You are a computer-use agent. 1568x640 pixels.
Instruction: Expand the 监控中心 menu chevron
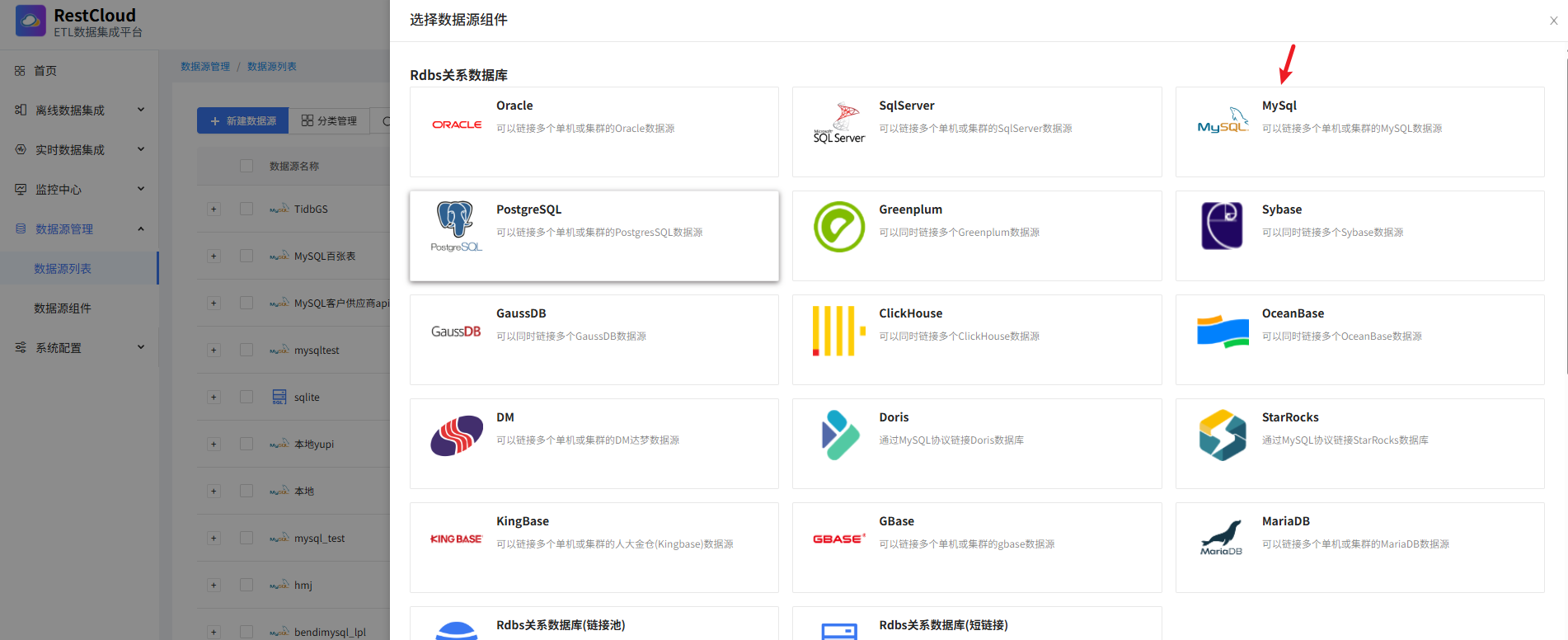[x=141, y=189]
